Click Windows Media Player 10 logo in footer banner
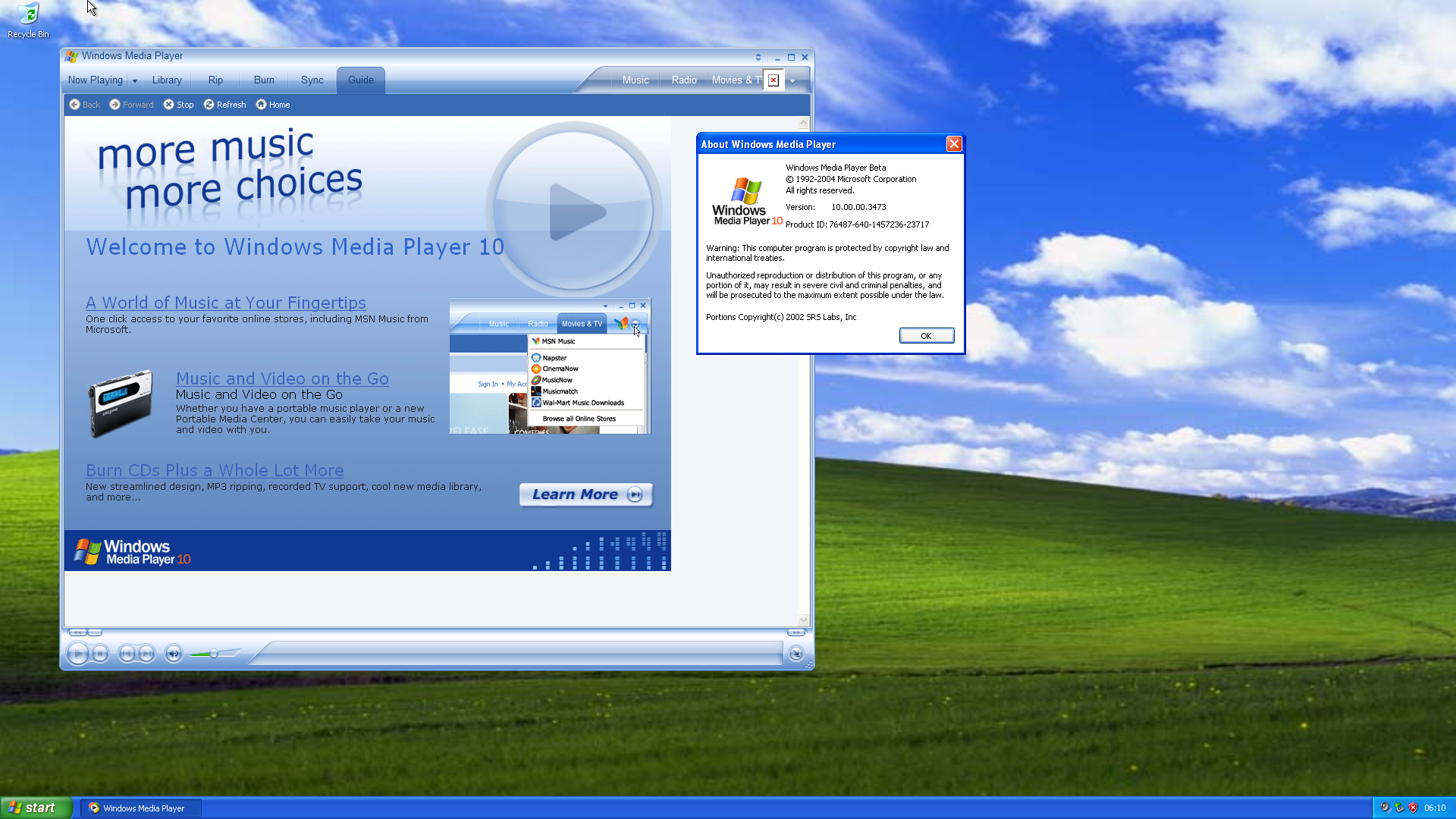1456x819 pixels. [x=133, y=552]
